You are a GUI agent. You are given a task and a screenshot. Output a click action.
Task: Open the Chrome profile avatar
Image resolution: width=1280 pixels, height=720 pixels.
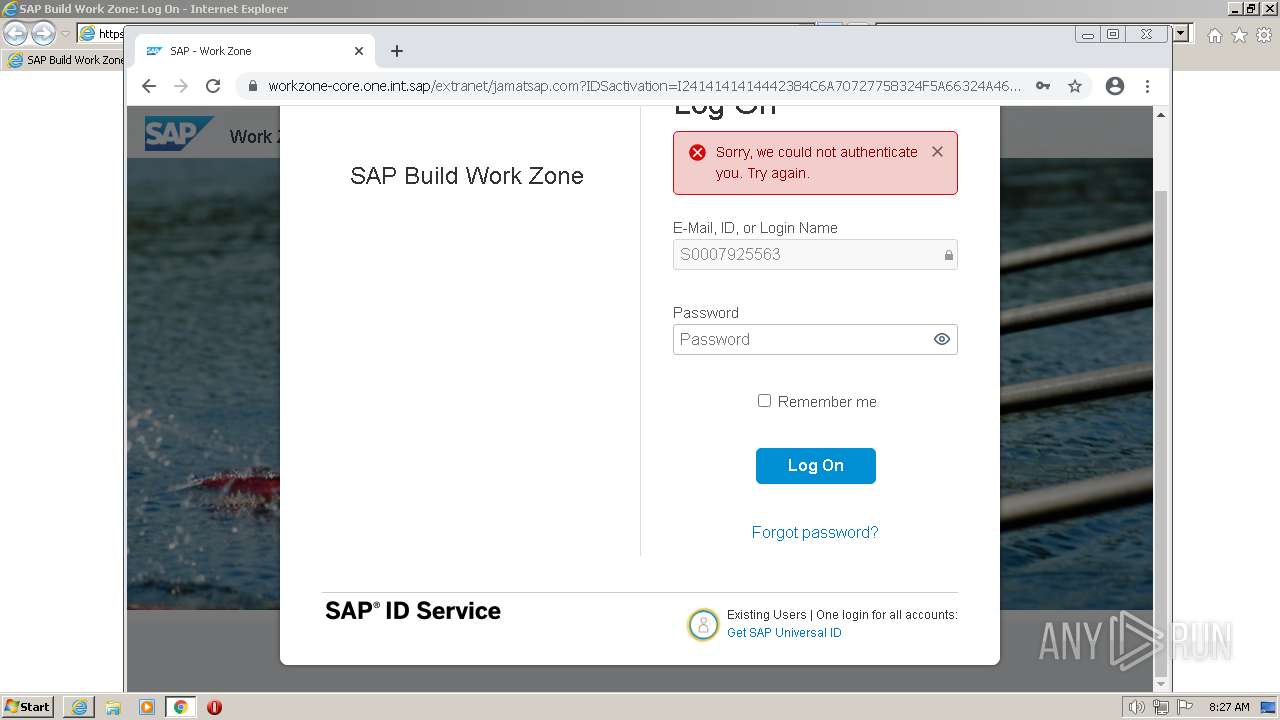pyautogui.click(x=1115, y=86)
